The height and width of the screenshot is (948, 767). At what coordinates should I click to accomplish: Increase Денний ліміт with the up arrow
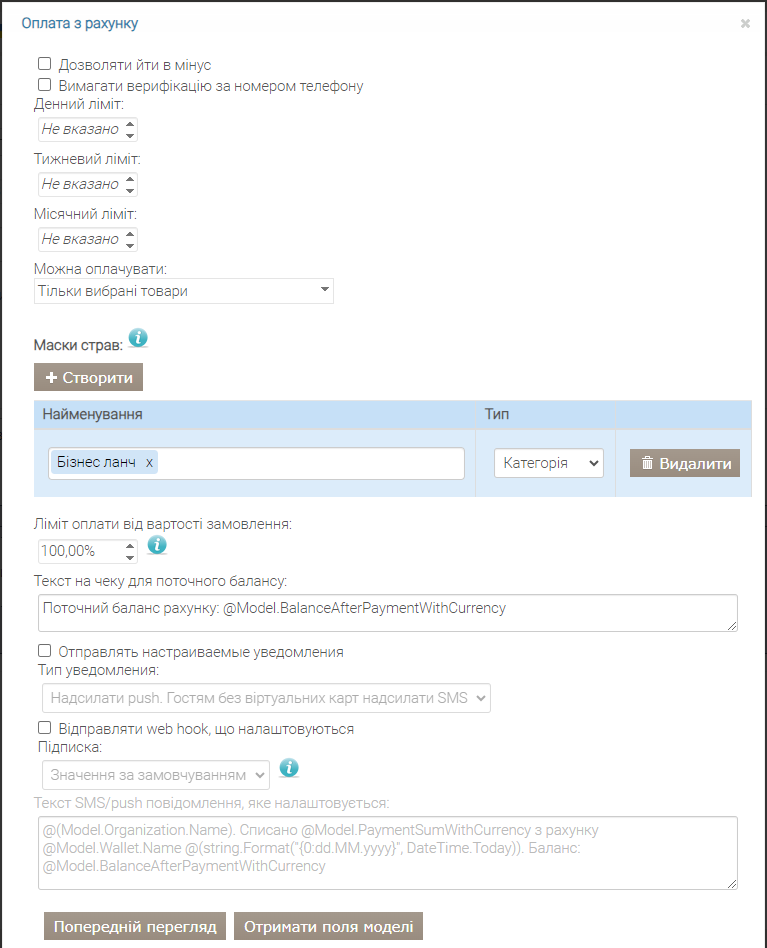tap(130, 124)
